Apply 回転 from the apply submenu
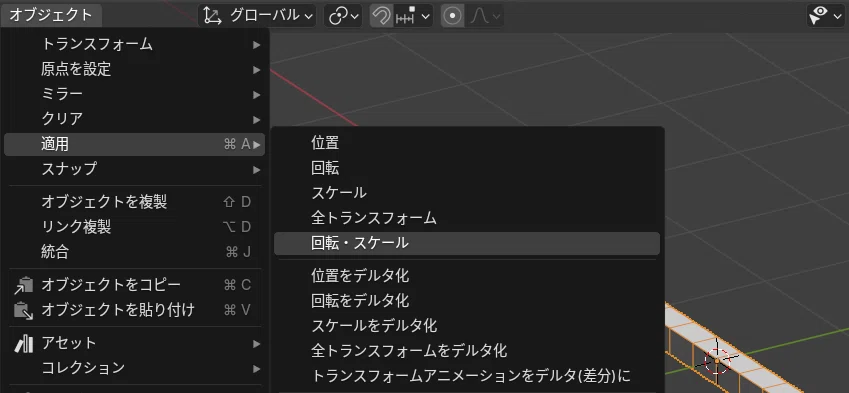 coord(467,168)
